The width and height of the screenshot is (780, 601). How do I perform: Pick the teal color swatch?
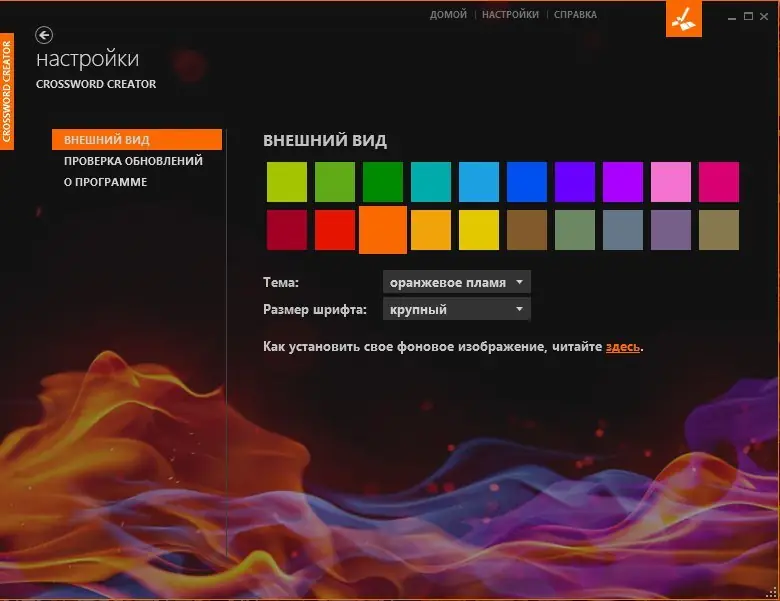[431, 182]
